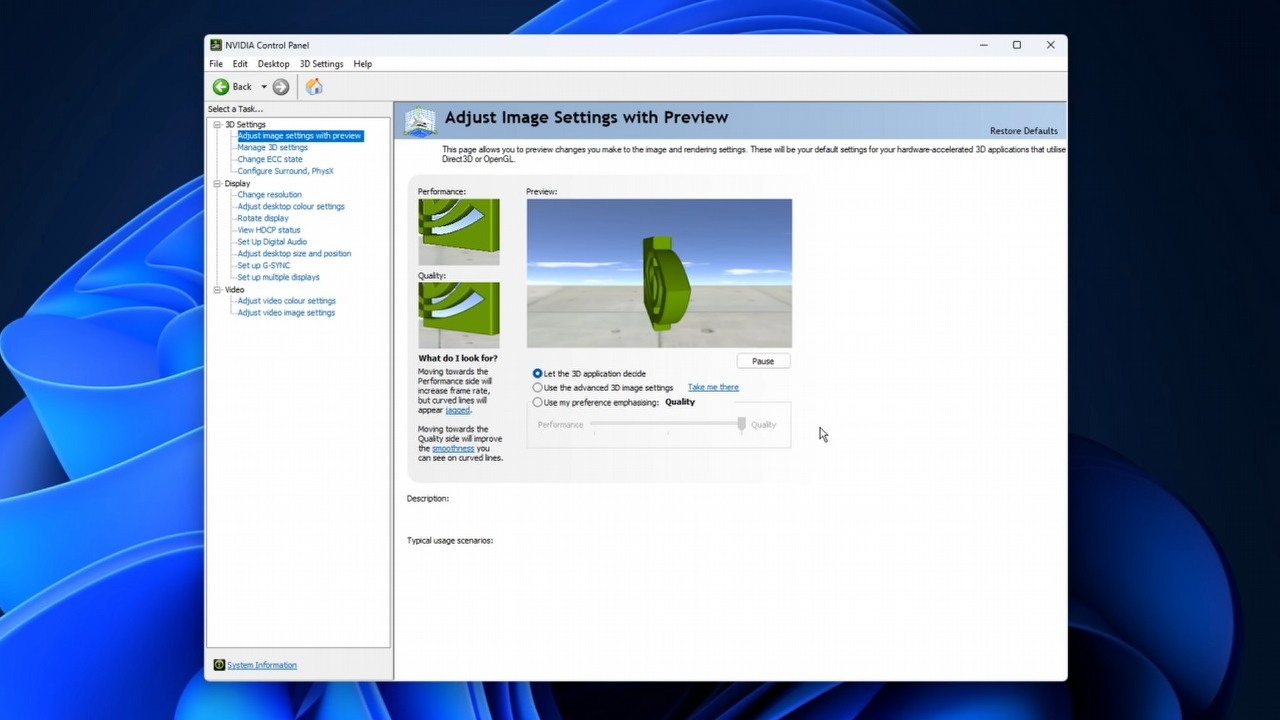This screenshot has height=720, width=1280.
Task: Click the spinning logo 3D preview
Action: coord(659,273)
